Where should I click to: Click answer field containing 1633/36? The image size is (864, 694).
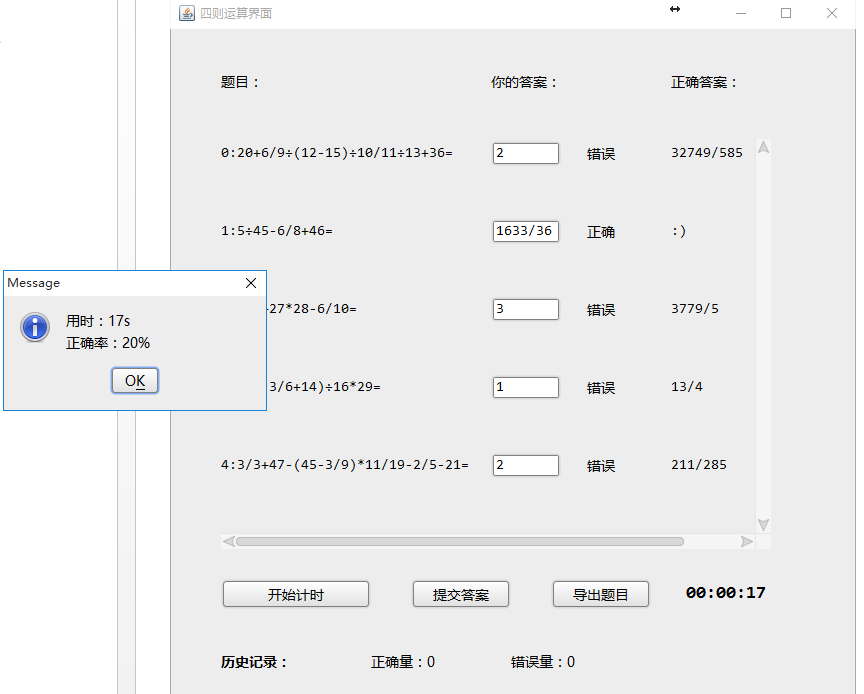tap(526, 231)
